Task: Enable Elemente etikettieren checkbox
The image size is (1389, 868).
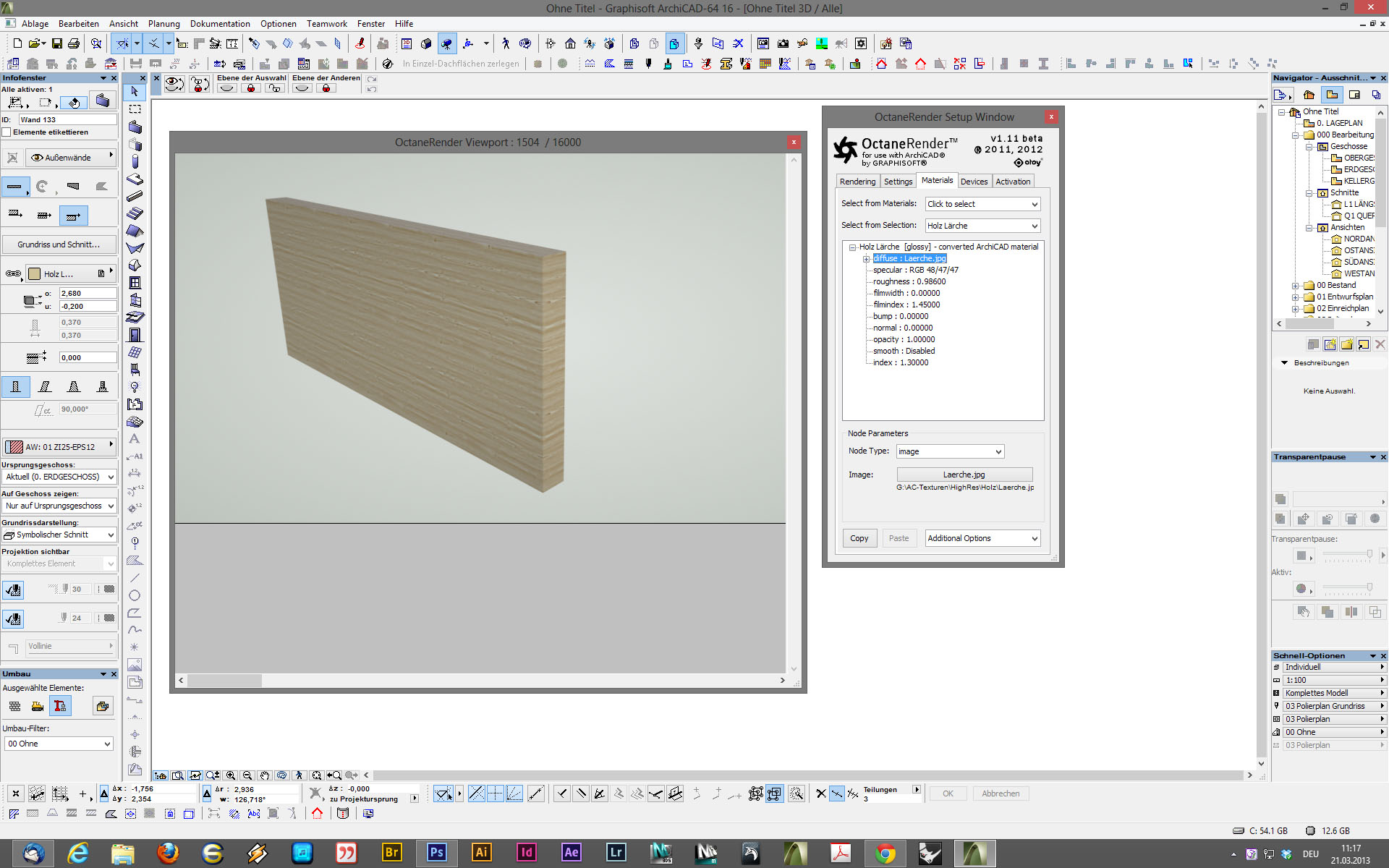Action: click(7, 132)
